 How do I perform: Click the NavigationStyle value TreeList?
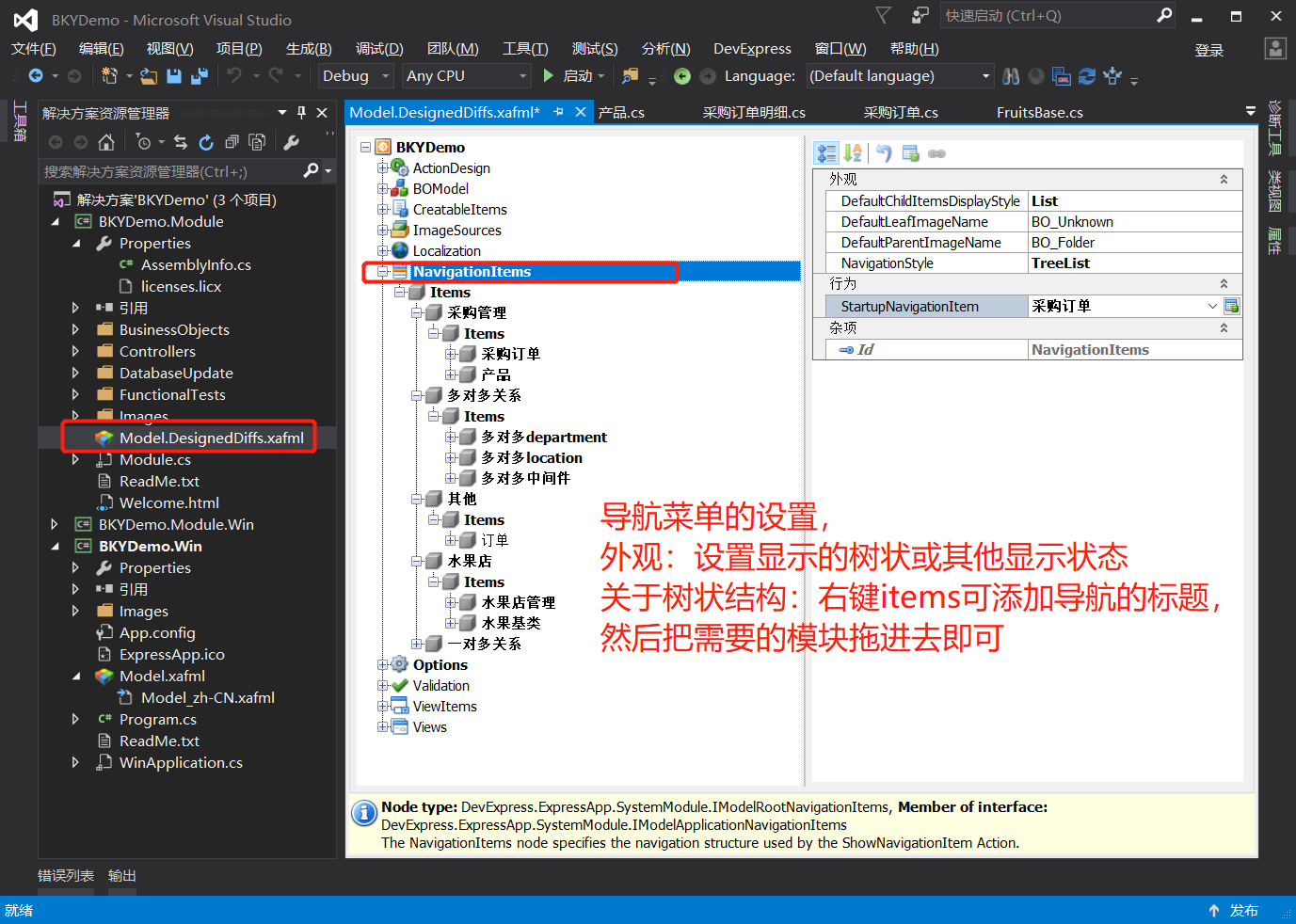1135,263
